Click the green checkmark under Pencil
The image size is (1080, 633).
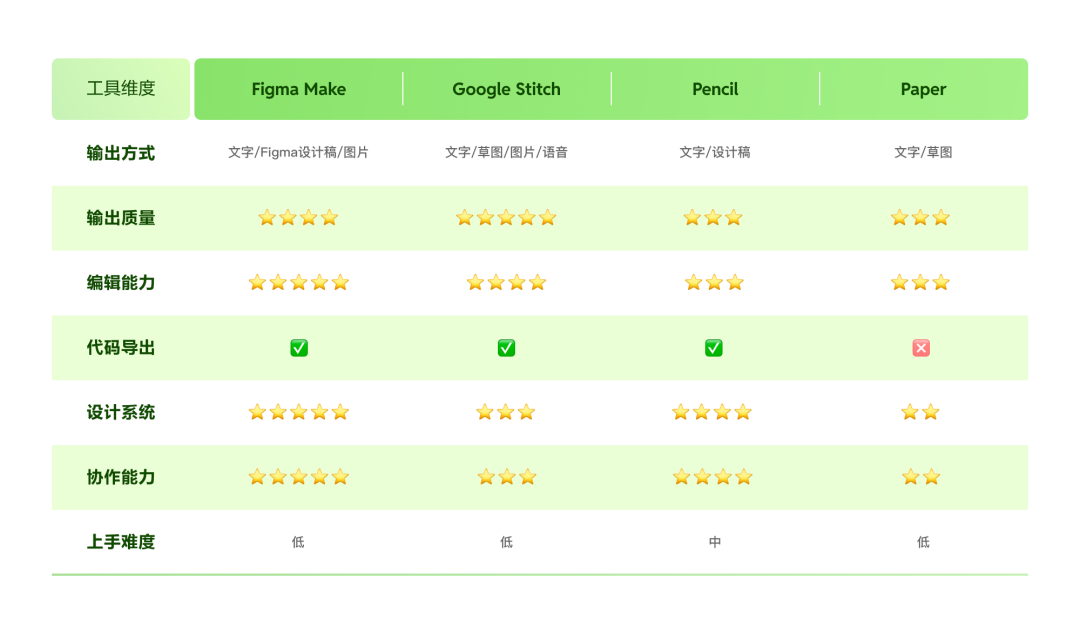click(x=714, y=348)
